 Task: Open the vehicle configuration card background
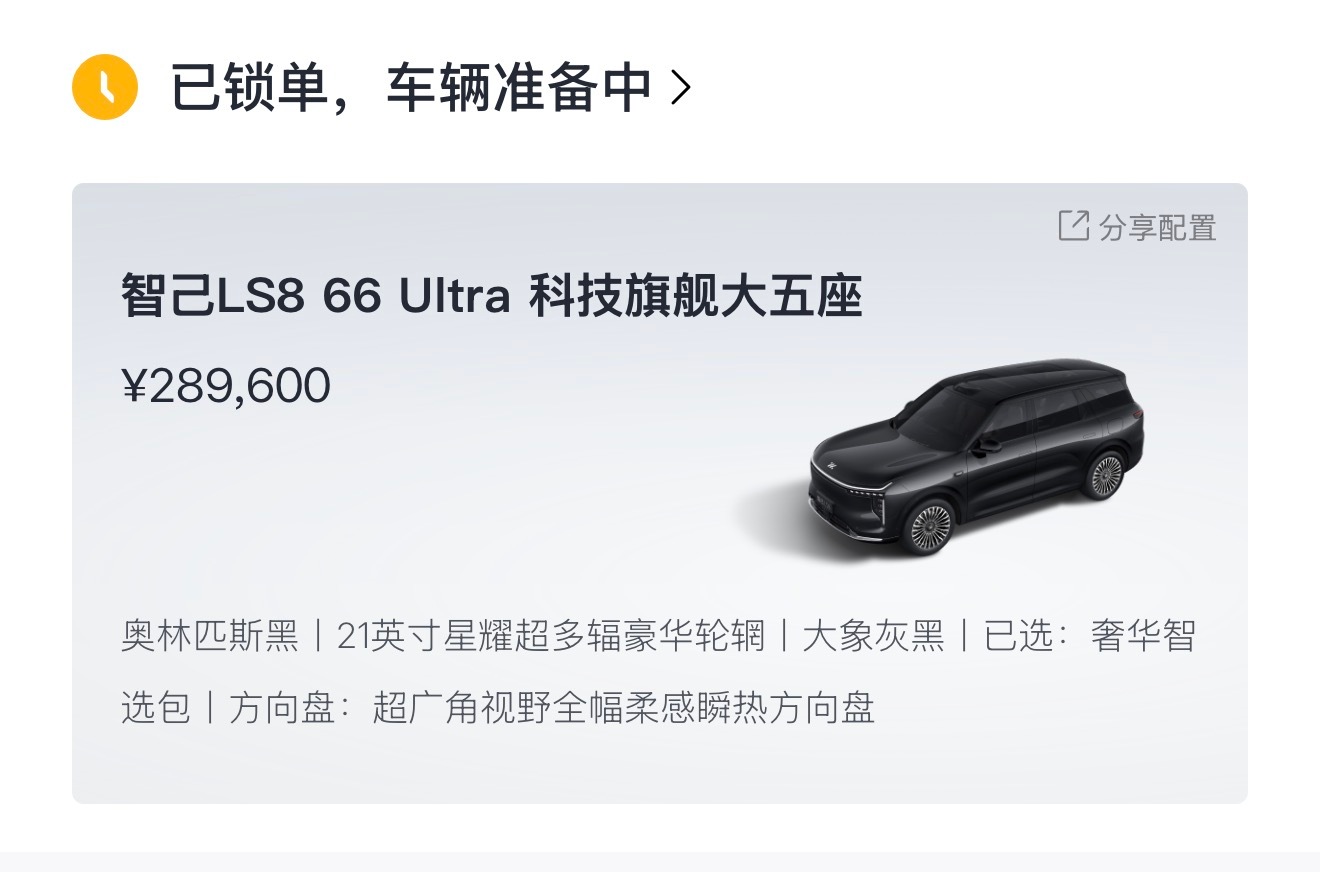[660, 493]
